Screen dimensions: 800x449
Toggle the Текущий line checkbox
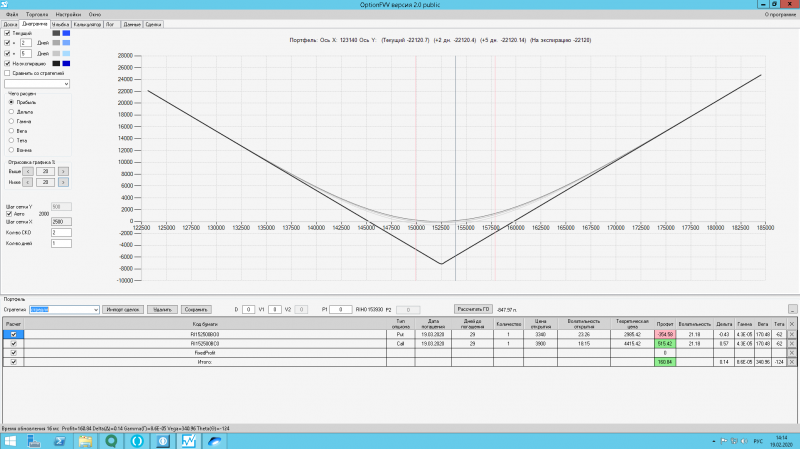pyautogui.click(x=7, y=33)
